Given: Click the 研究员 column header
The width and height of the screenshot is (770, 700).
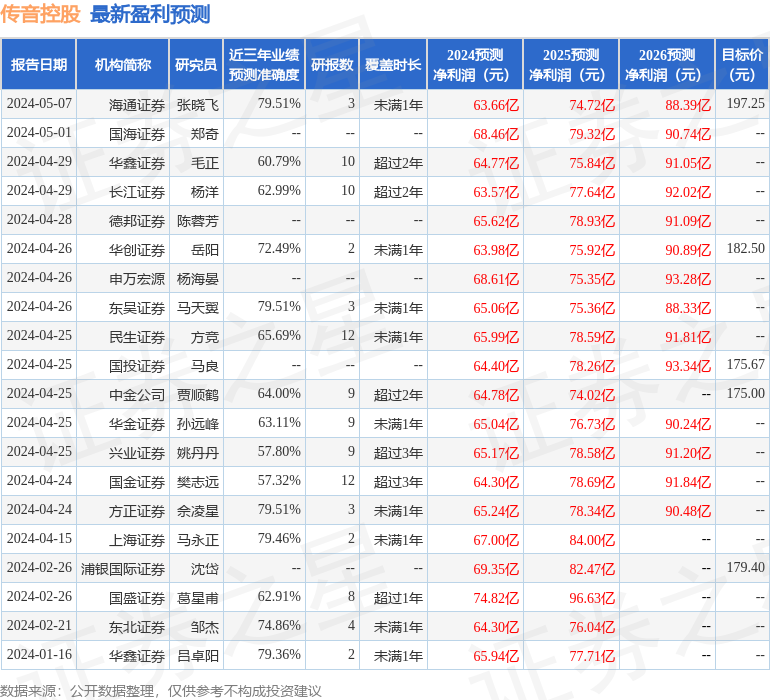Looking at the screenshot, I should pyautogui.click(x=196, y=64).
